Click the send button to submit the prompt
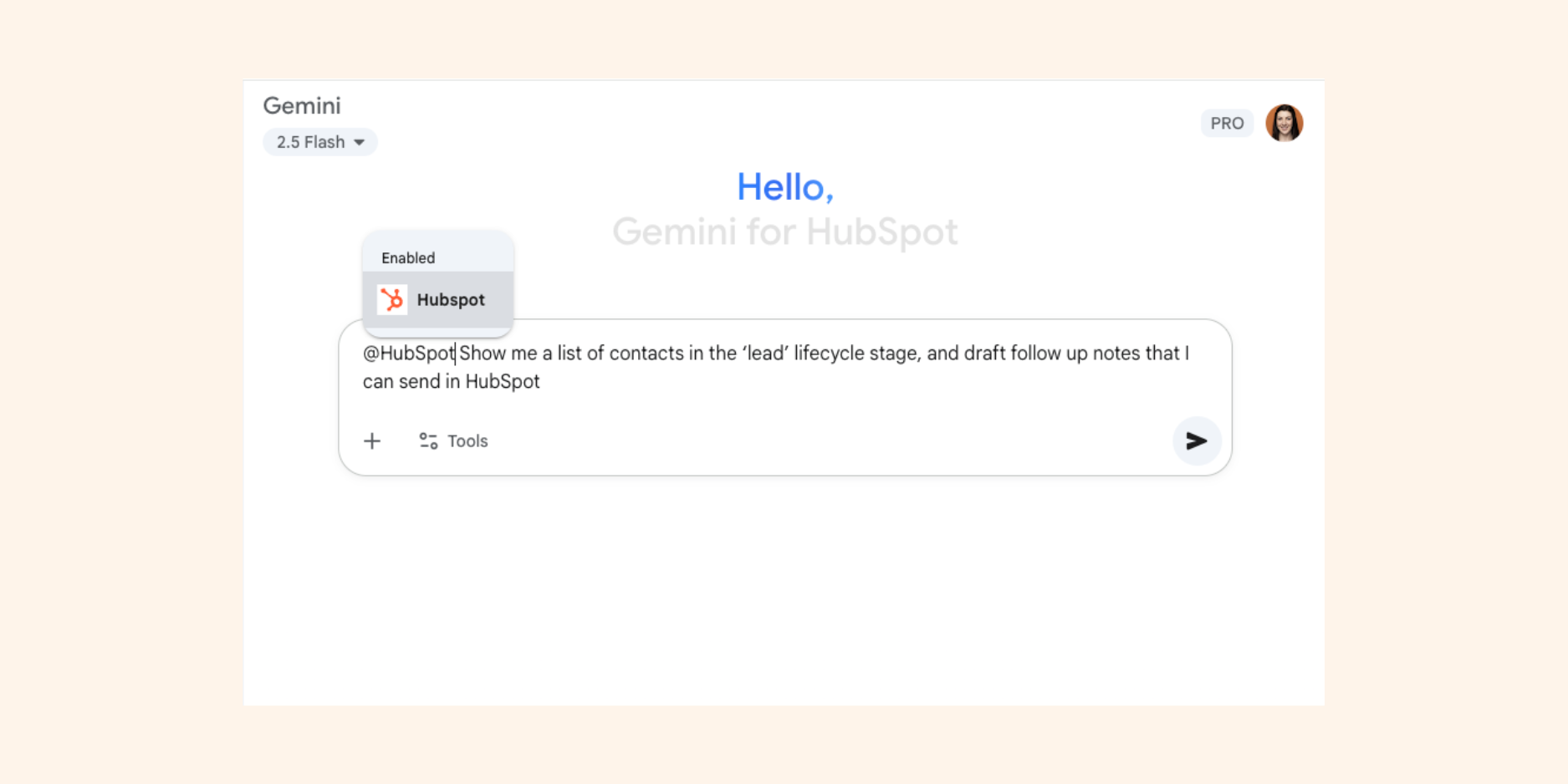Image resolution: width=1568 pixels, height=784 pixels. click(1197, 441)
